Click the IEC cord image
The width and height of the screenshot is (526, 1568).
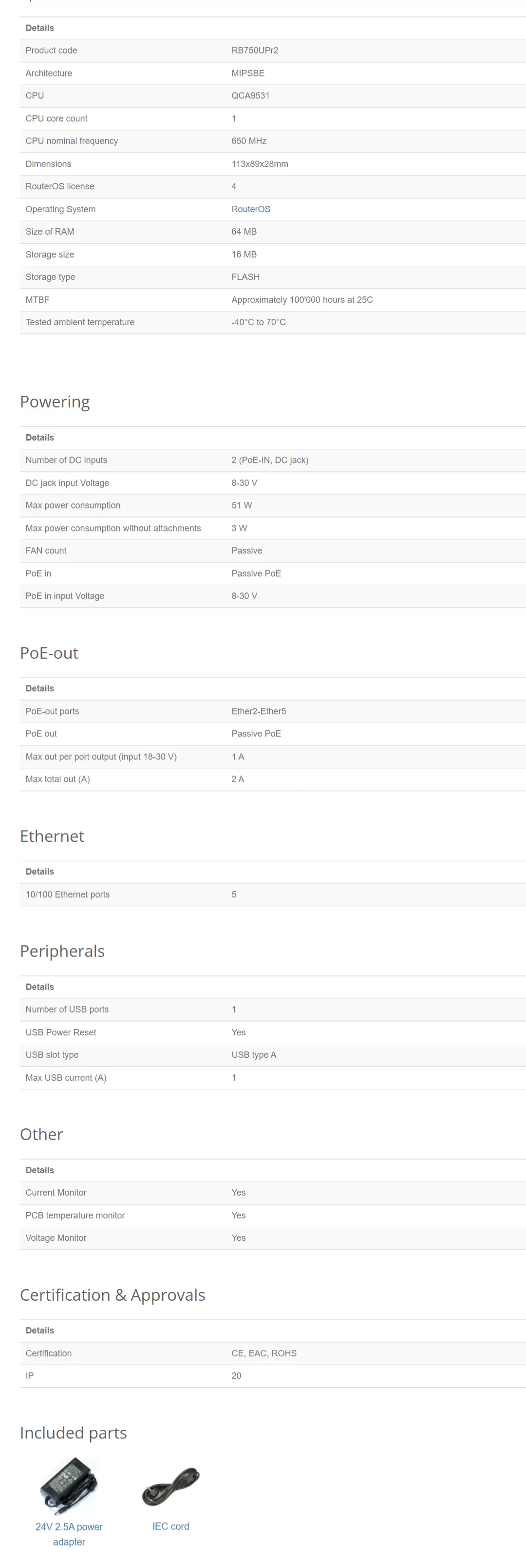171,1485
